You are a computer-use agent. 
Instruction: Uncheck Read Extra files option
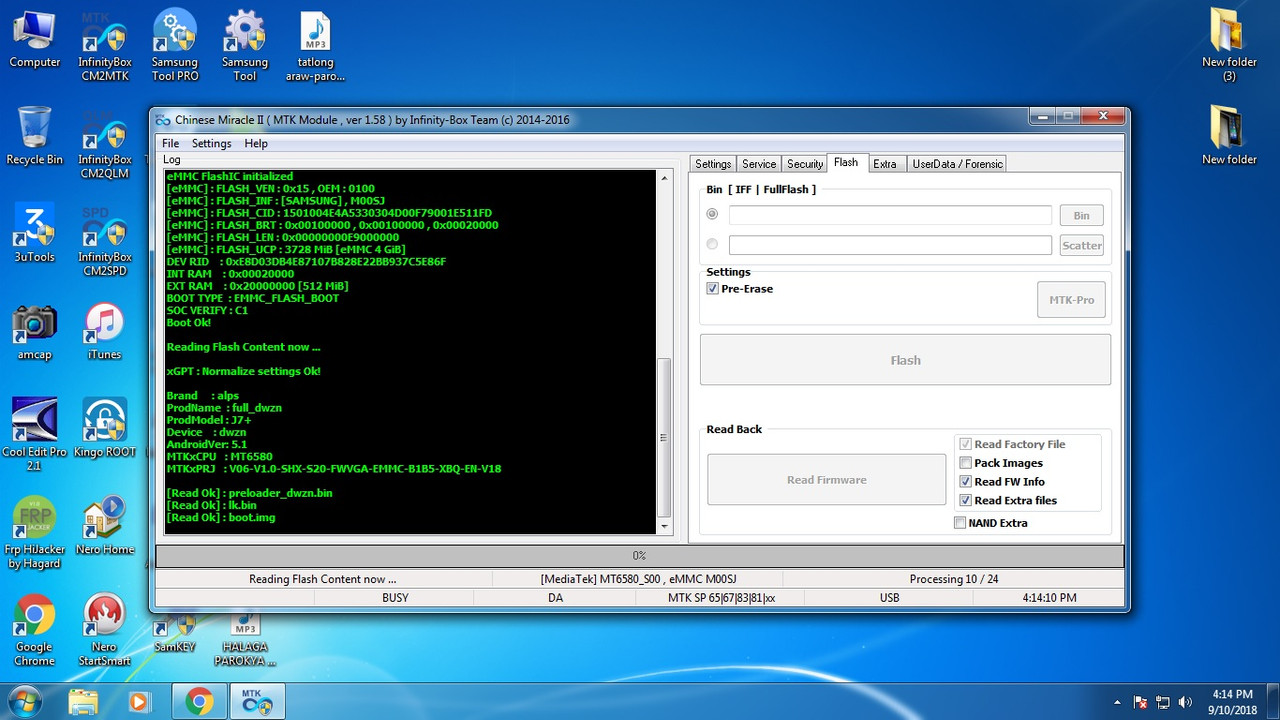tap(965, 501)
